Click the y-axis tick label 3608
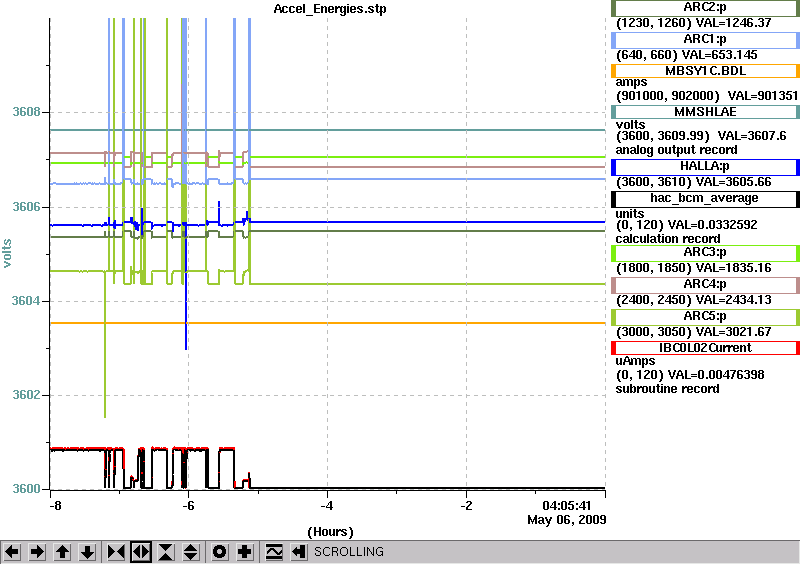This screenshot has width=800, height=564. click(x=26, y=112)
